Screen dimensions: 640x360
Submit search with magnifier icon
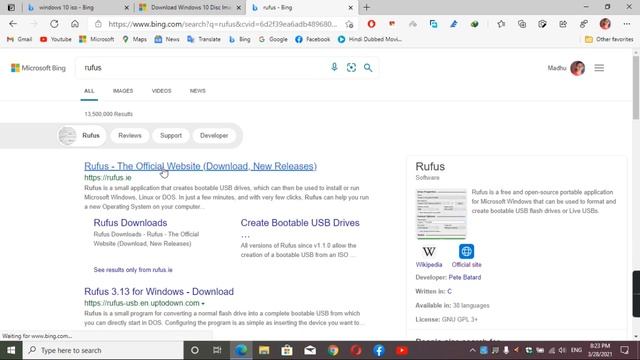click(x=368, y=68)
